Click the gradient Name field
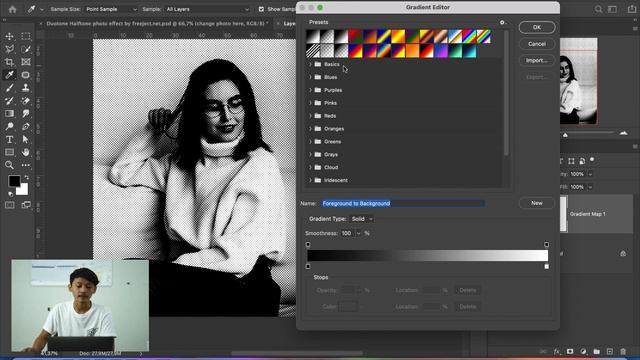This screenshot has width=640, height=360. click(403, 203)
